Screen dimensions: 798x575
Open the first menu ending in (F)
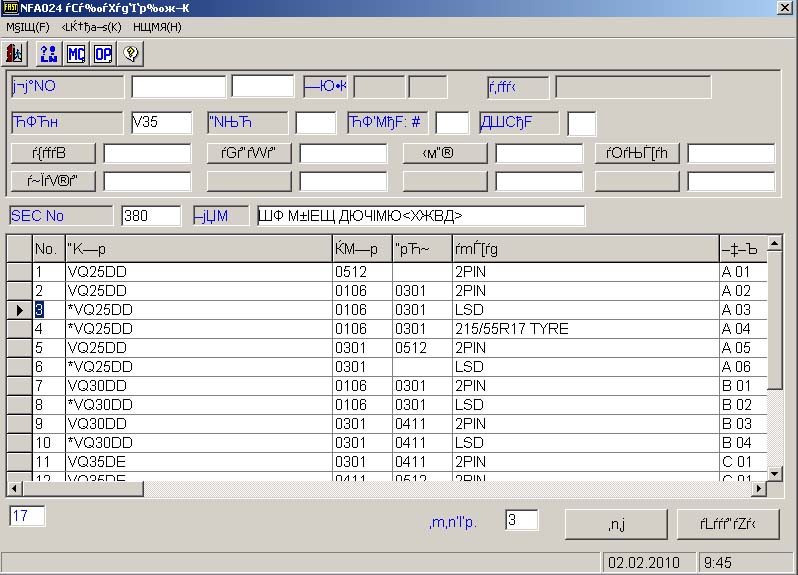pos(28,27)
